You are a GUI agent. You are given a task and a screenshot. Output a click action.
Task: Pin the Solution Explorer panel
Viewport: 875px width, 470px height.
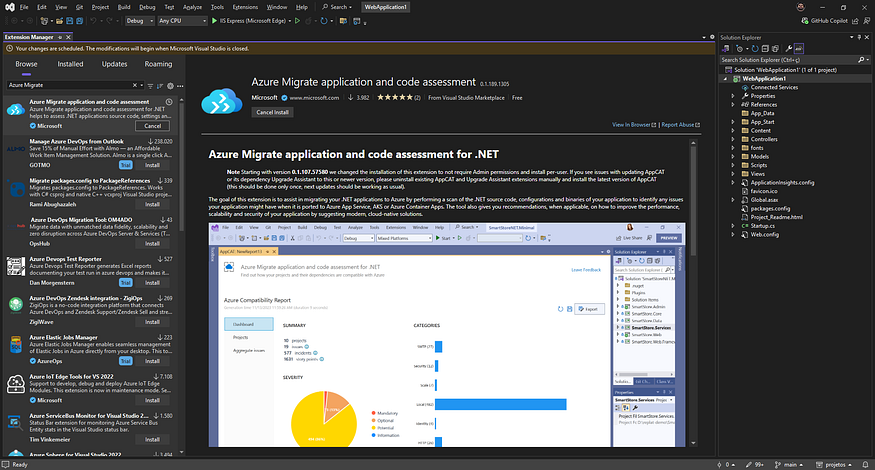(x=859, y=37)
